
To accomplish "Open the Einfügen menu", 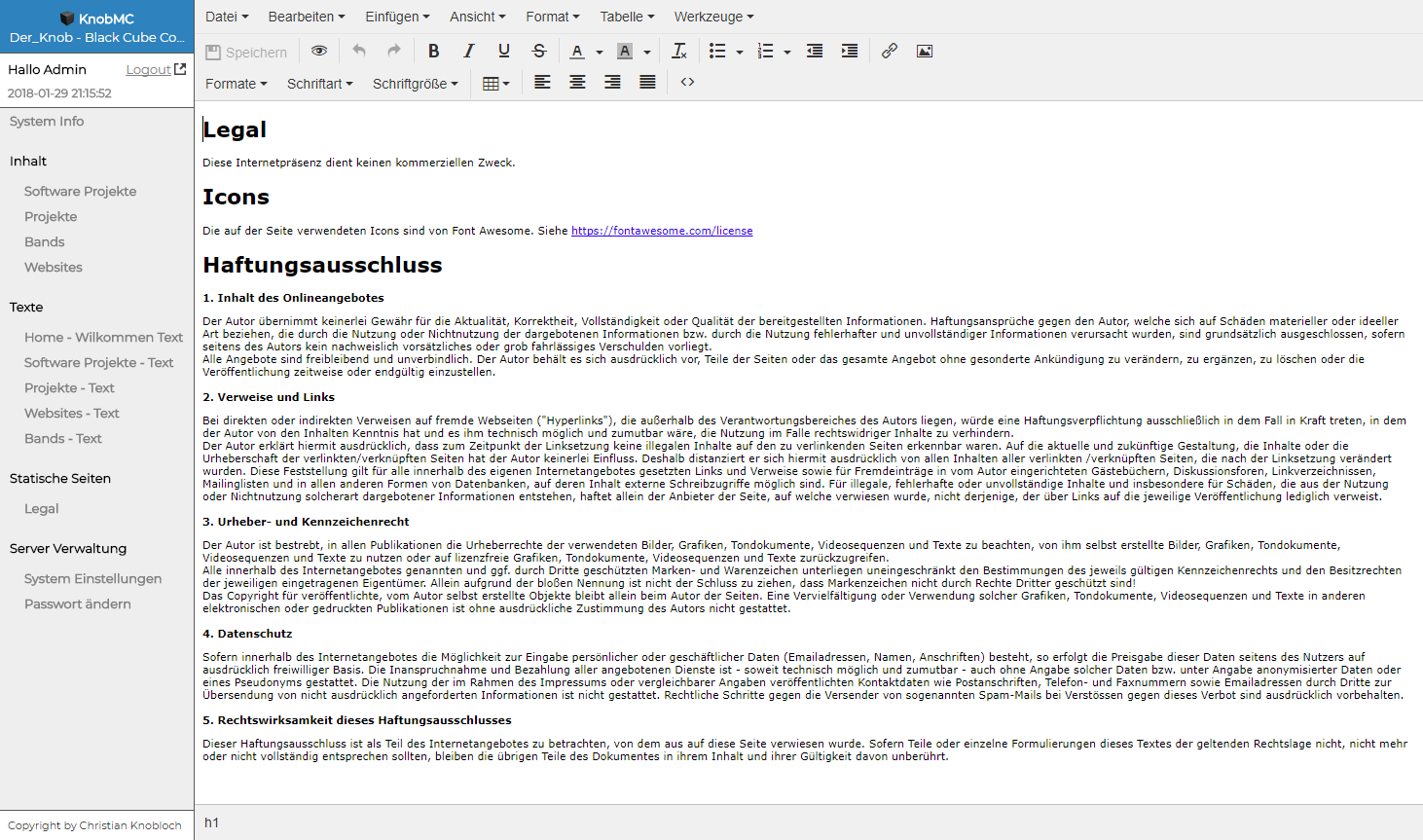I will click(x=397, y=17).
